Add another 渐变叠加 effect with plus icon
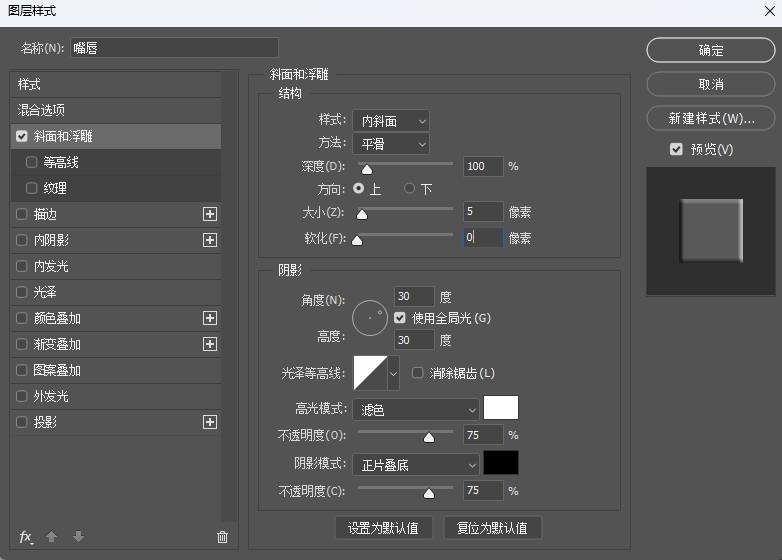This screenshot has width=782, height=560. (x=210, y=344)
